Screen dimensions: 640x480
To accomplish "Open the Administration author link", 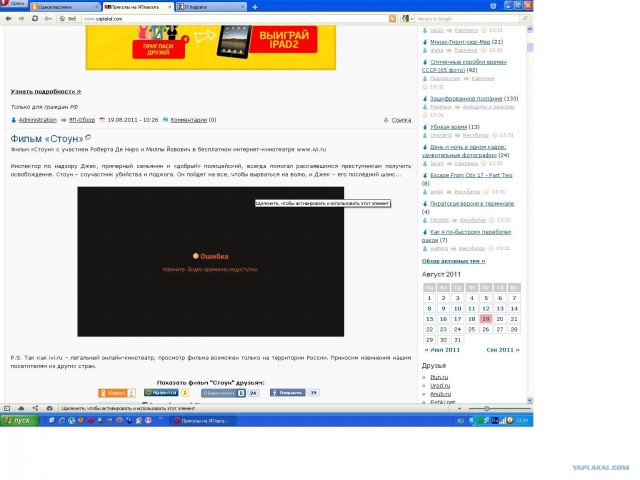I will (x=38, y=120).
